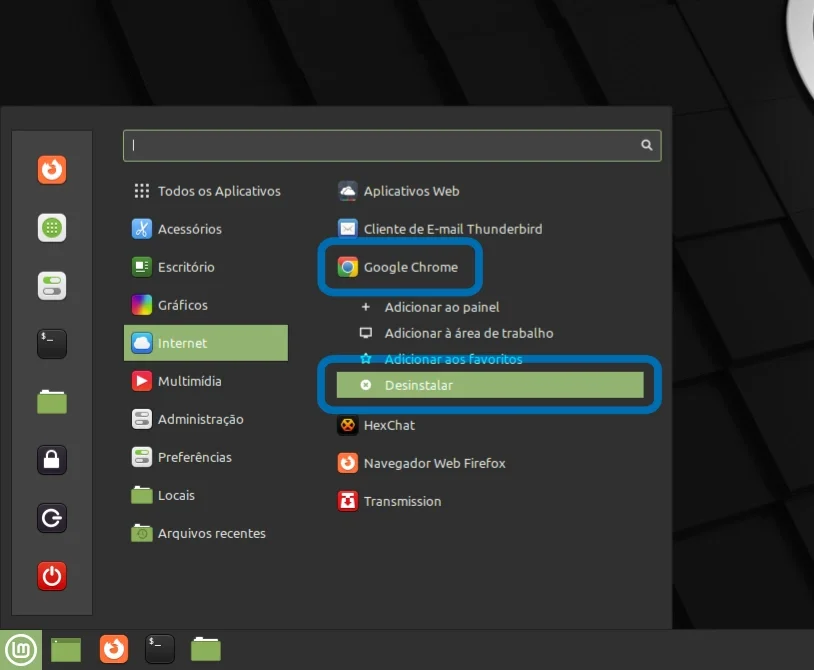Select the Administração category

coord(206,419)
